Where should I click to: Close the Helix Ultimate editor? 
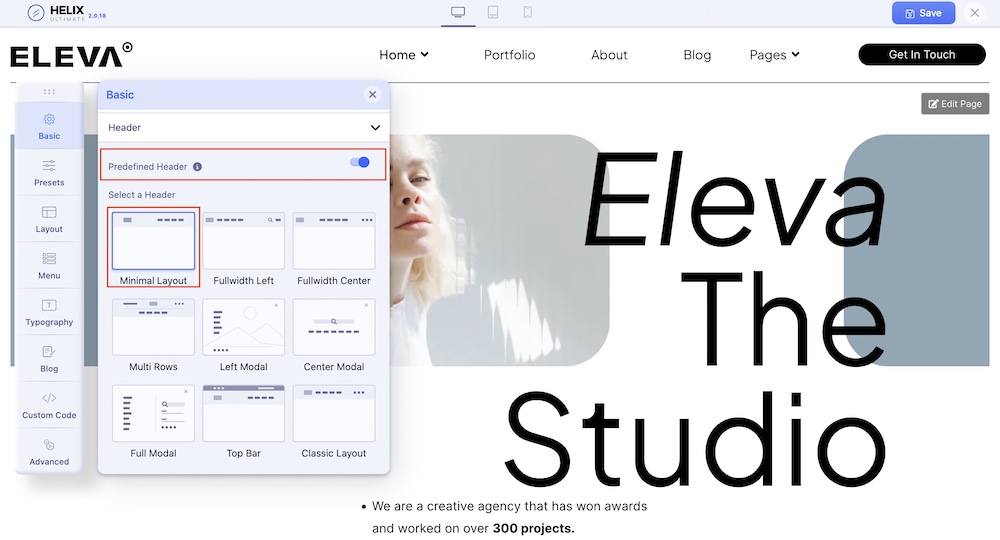[974, 13]
